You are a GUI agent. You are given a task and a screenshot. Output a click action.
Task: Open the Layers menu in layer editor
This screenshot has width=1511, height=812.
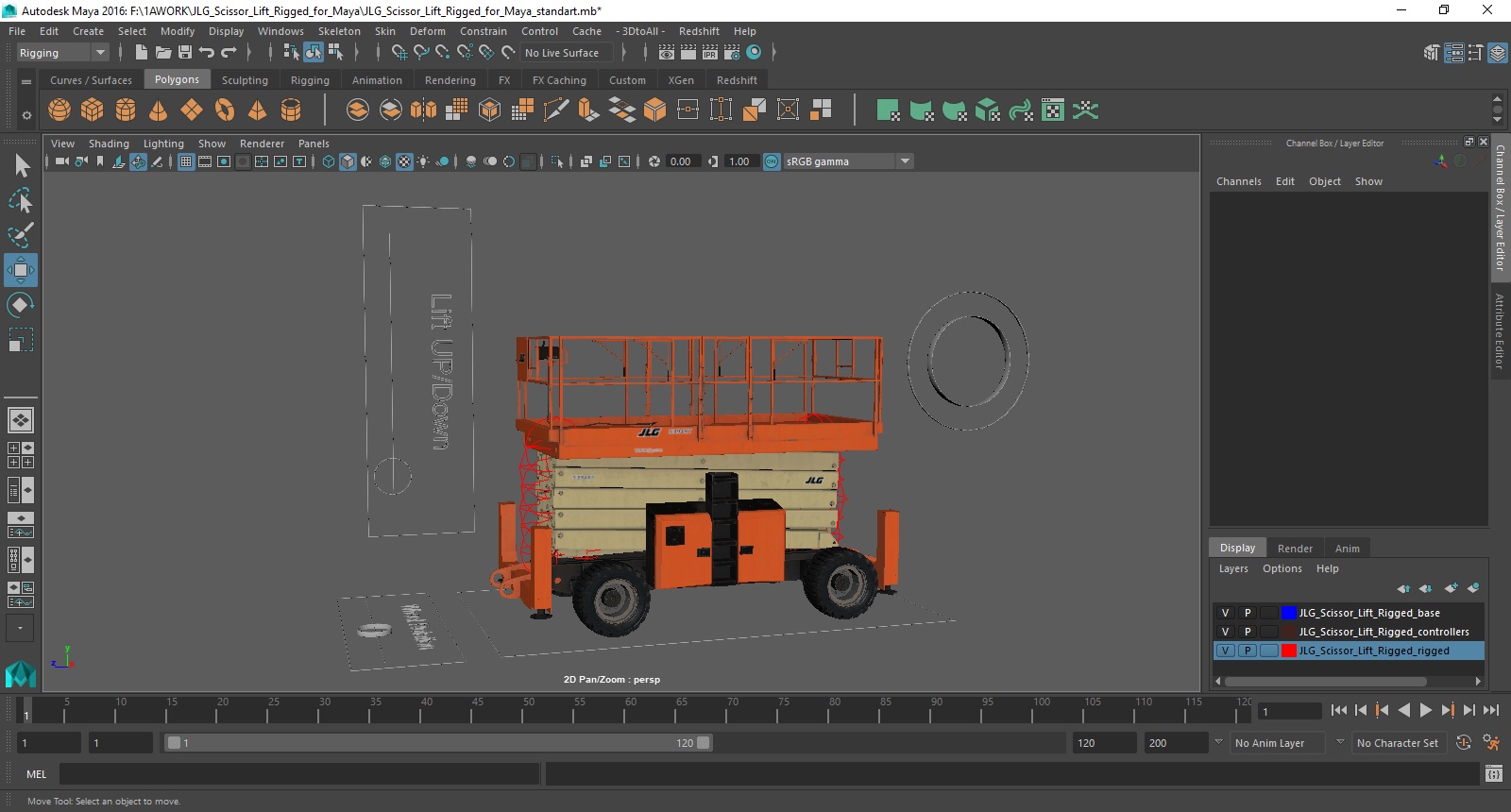(1233, 568)
